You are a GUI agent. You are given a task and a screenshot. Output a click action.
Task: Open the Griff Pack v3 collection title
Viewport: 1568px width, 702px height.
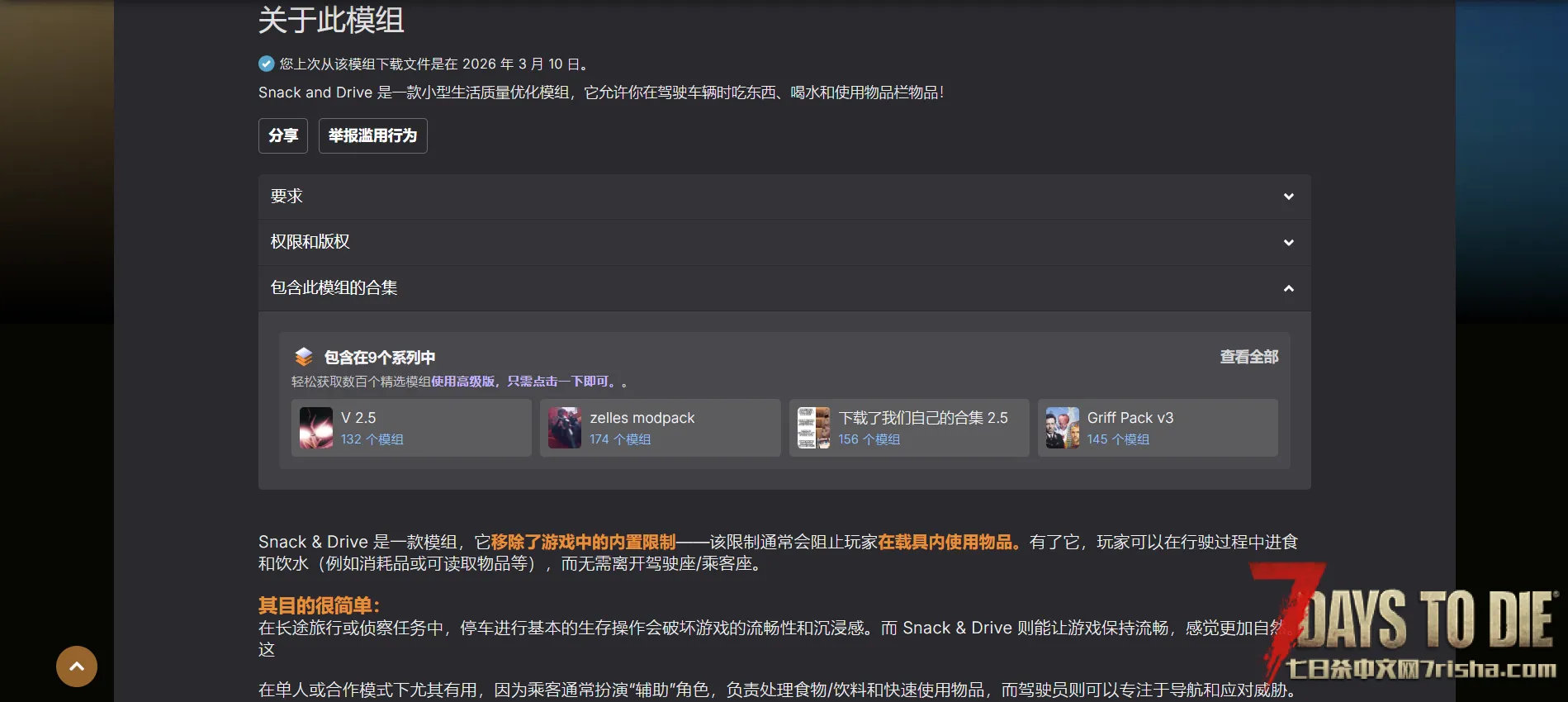point(1130,418)
